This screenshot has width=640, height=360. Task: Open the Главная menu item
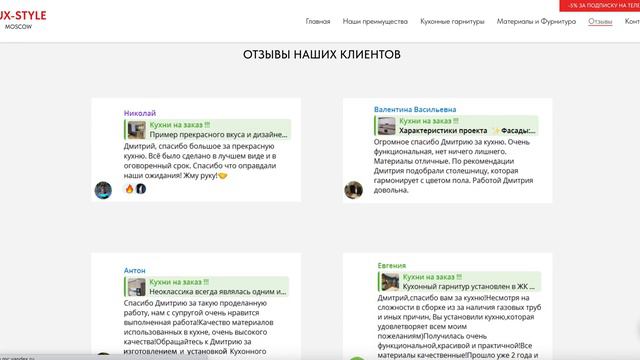318,21
